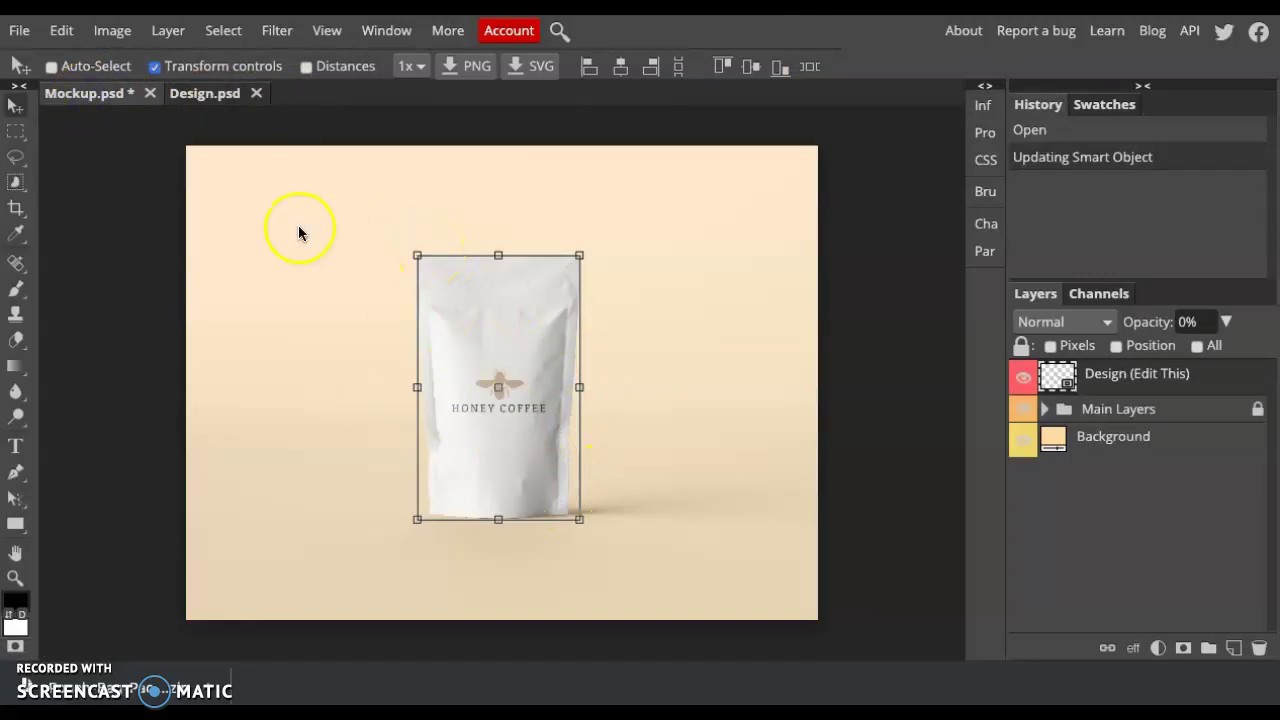The width and height of the screenshot is (1280, 720).
Task: Select the Lasso tool
Action: (x=15, y=157)
